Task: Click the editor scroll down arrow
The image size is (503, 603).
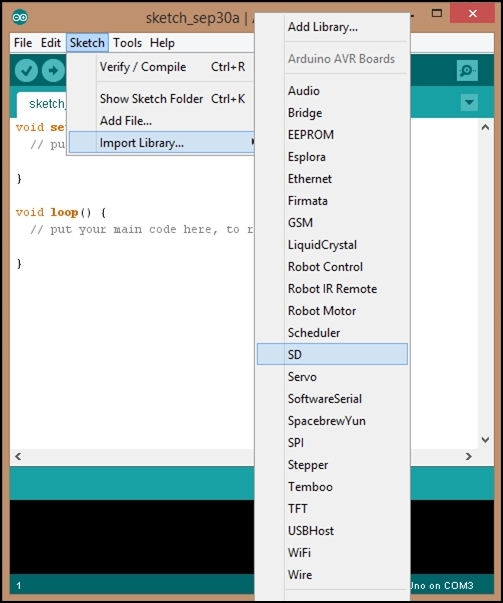Action: coord(485,439)
